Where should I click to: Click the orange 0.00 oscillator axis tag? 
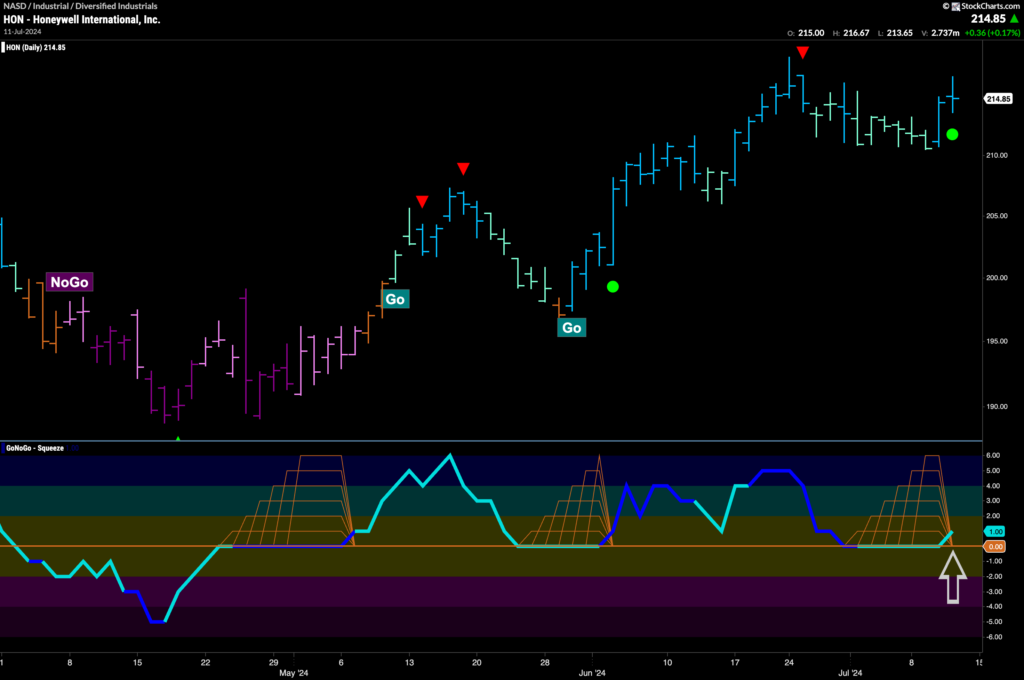pyautogui.click(x=996, y=547)
